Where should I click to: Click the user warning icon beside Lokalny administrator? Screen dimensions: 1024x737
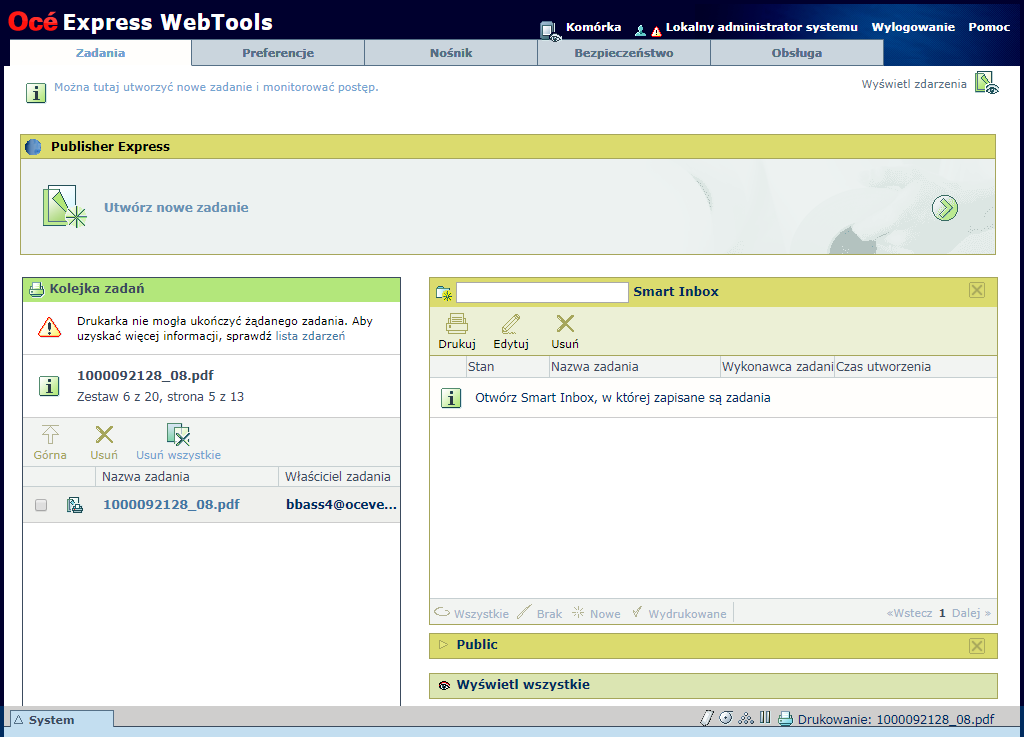[648, 30]
